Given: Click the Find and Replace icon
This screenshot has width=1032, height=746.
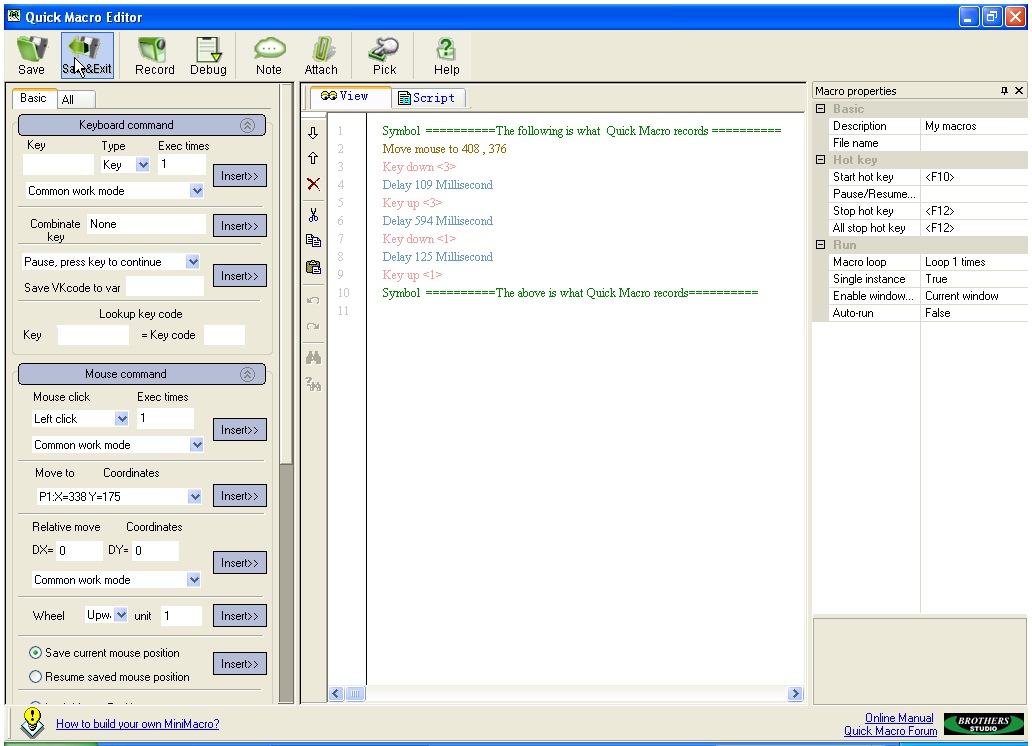Looking at the screenshot, I should (x=313, y=384).
